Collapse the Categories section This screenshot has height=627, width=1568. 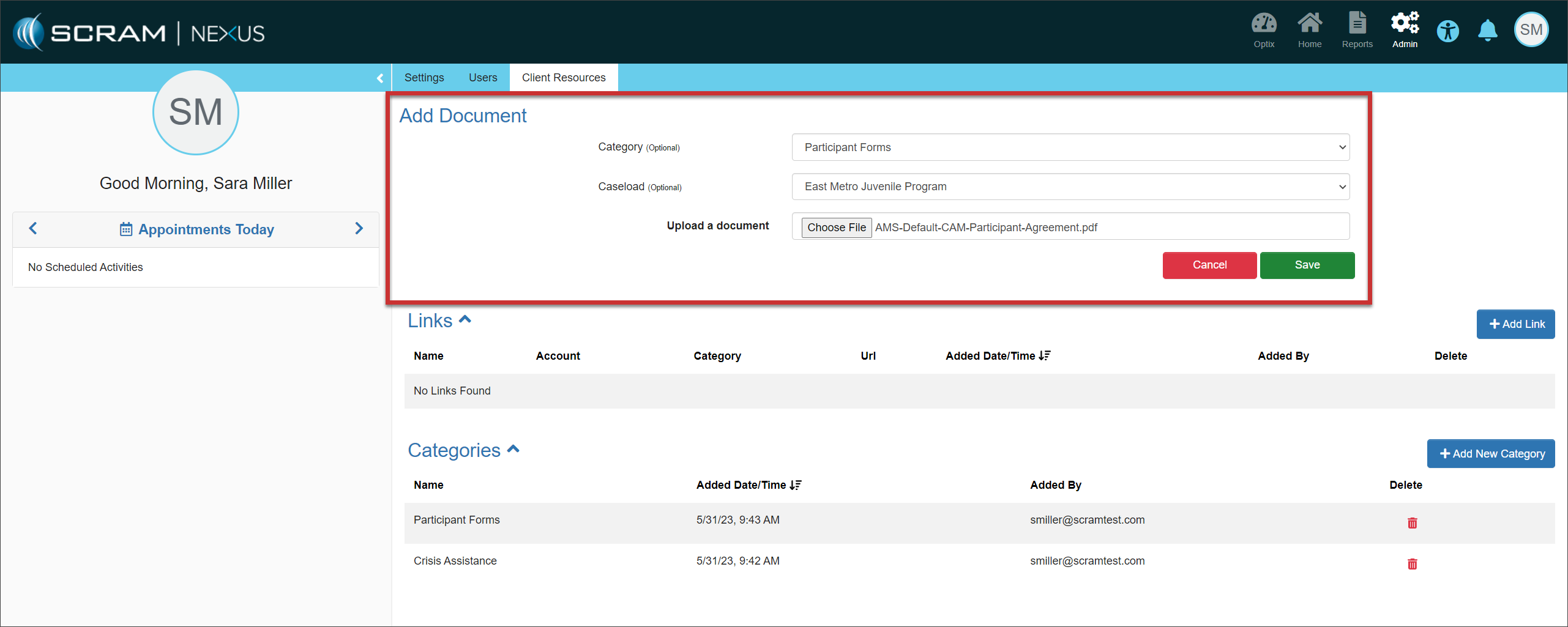click(x=513, y=449)
